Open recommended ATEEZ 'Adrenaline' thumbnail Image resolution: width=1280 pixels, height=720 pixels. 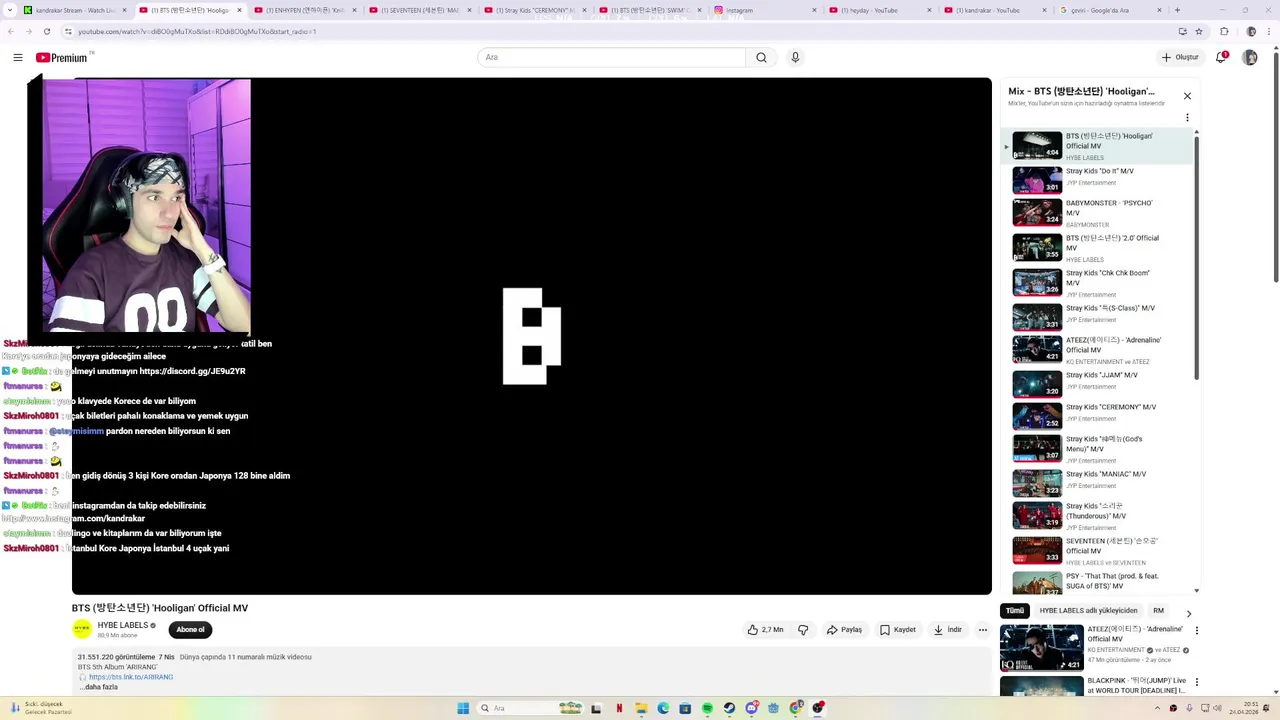coord(1042,648)
